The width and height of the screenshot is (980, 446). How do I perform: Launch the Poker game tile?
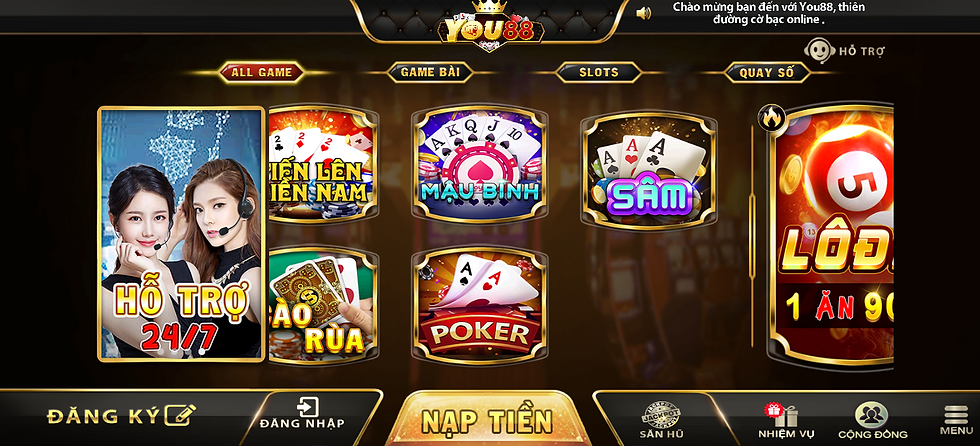click(480, 305)
